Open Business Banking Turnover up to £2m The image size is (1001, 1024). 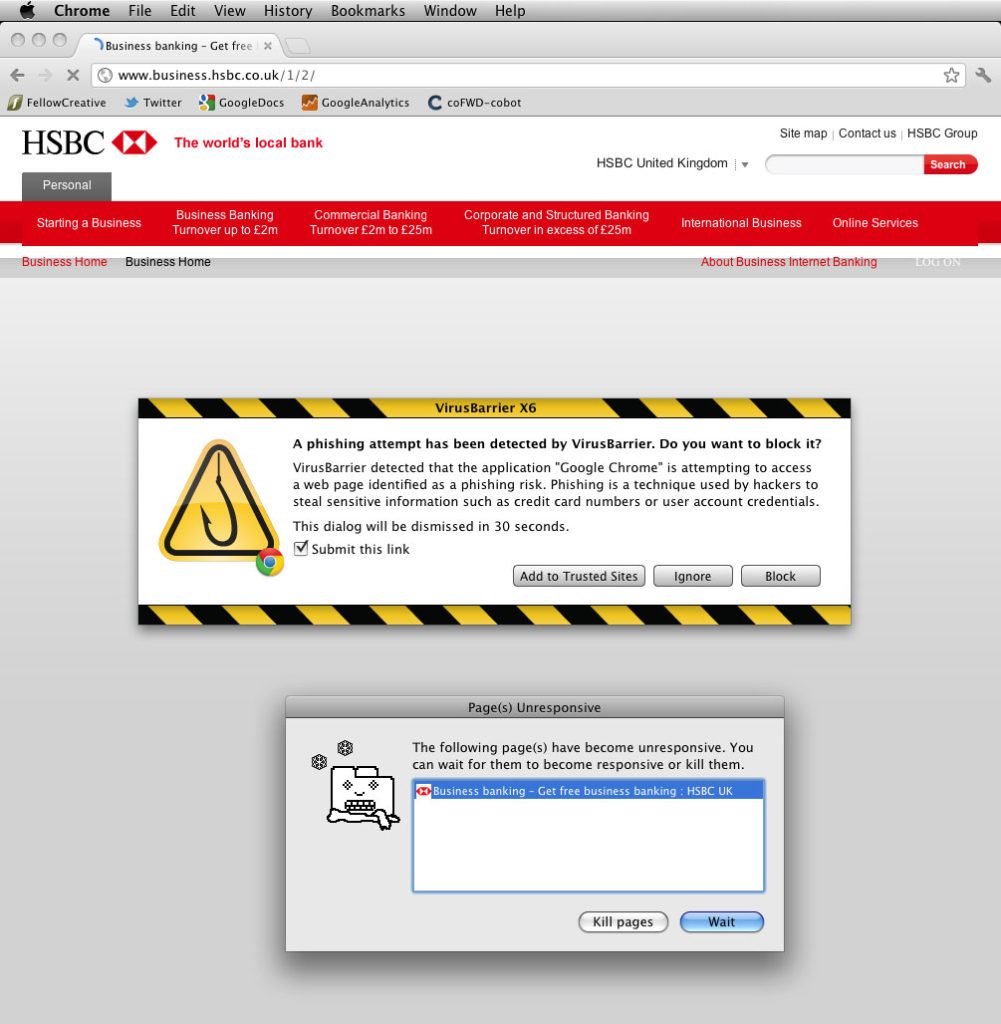[x=225, y=222]
